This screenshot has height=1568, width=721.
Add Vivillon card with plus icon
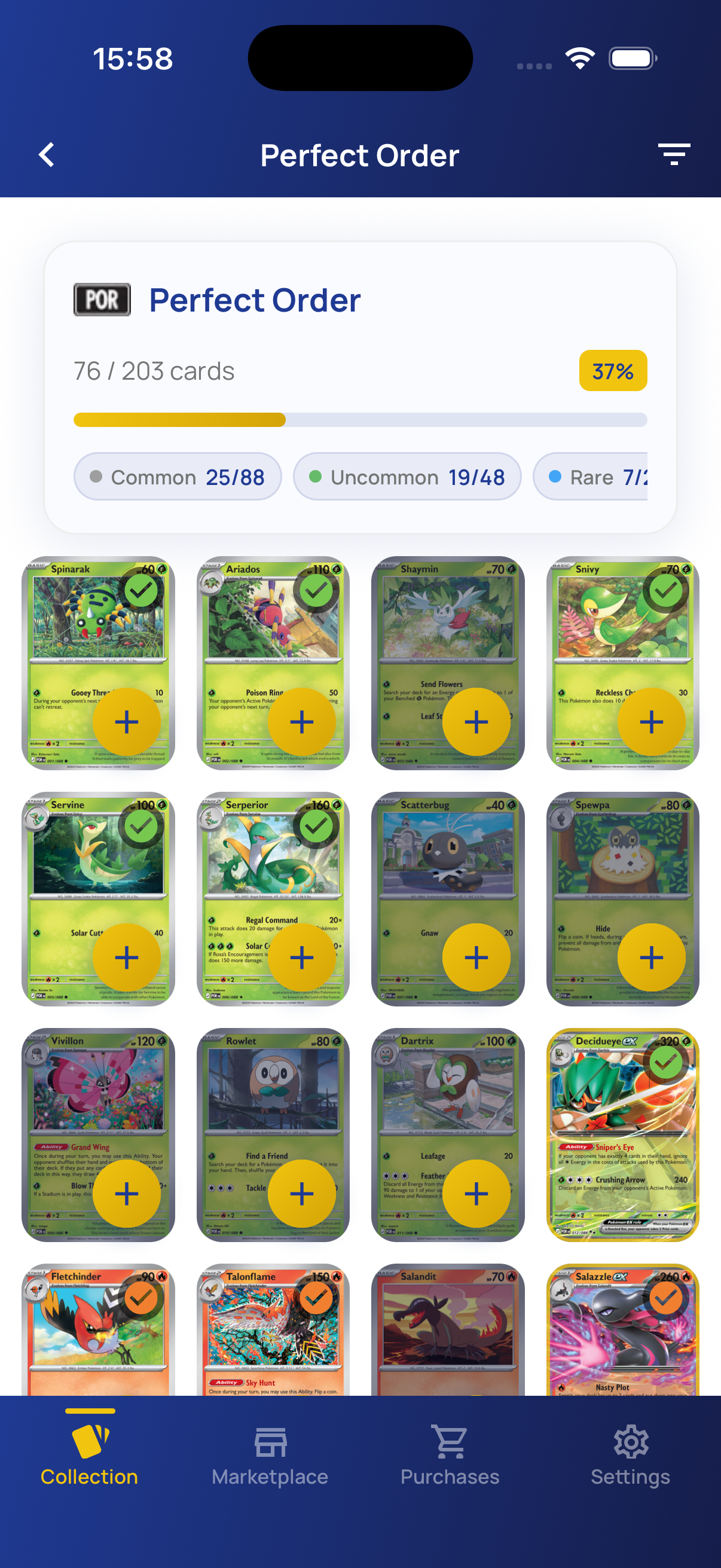(x=127, y=1194)
